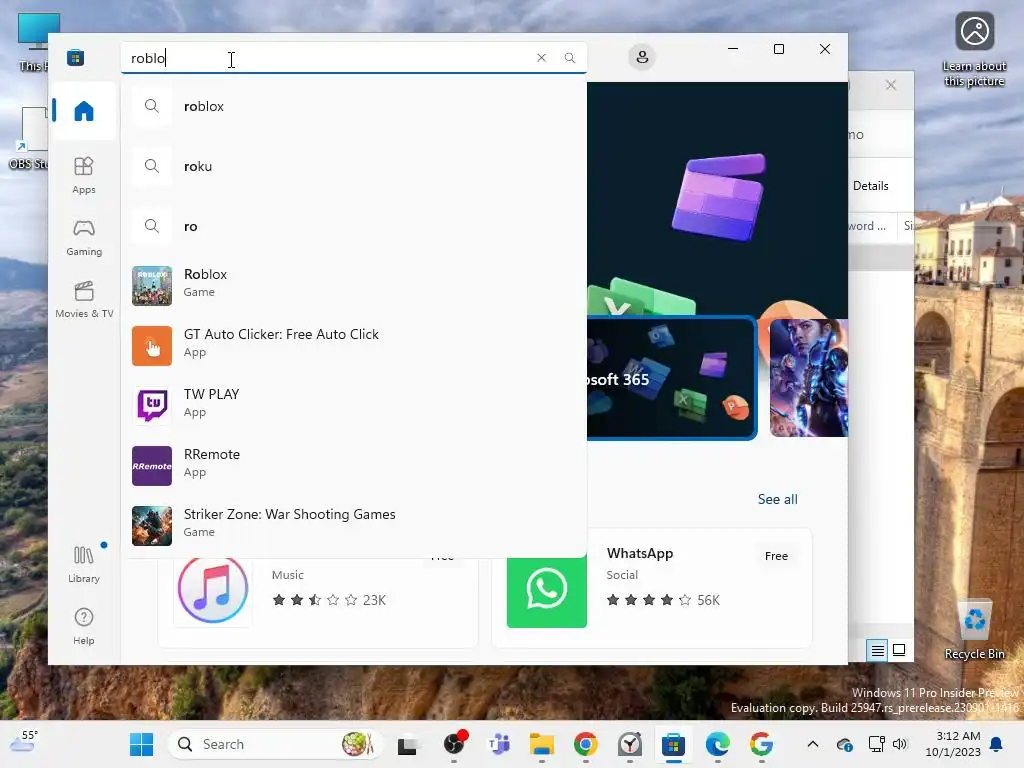Click the Roblox game thumbnail icon
This screenshot has width=1024, height=768.
coord(152,285)
